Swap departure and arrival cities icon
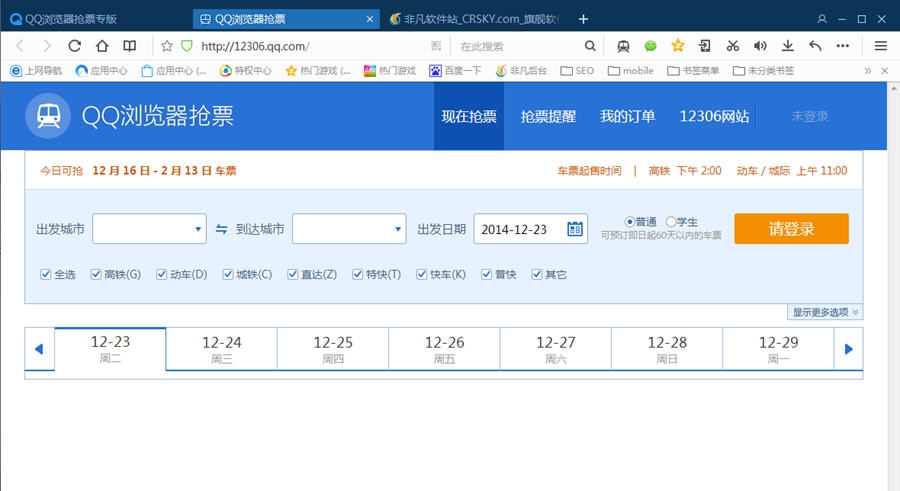Screen dimensions: 900x491 pos(222,229)
